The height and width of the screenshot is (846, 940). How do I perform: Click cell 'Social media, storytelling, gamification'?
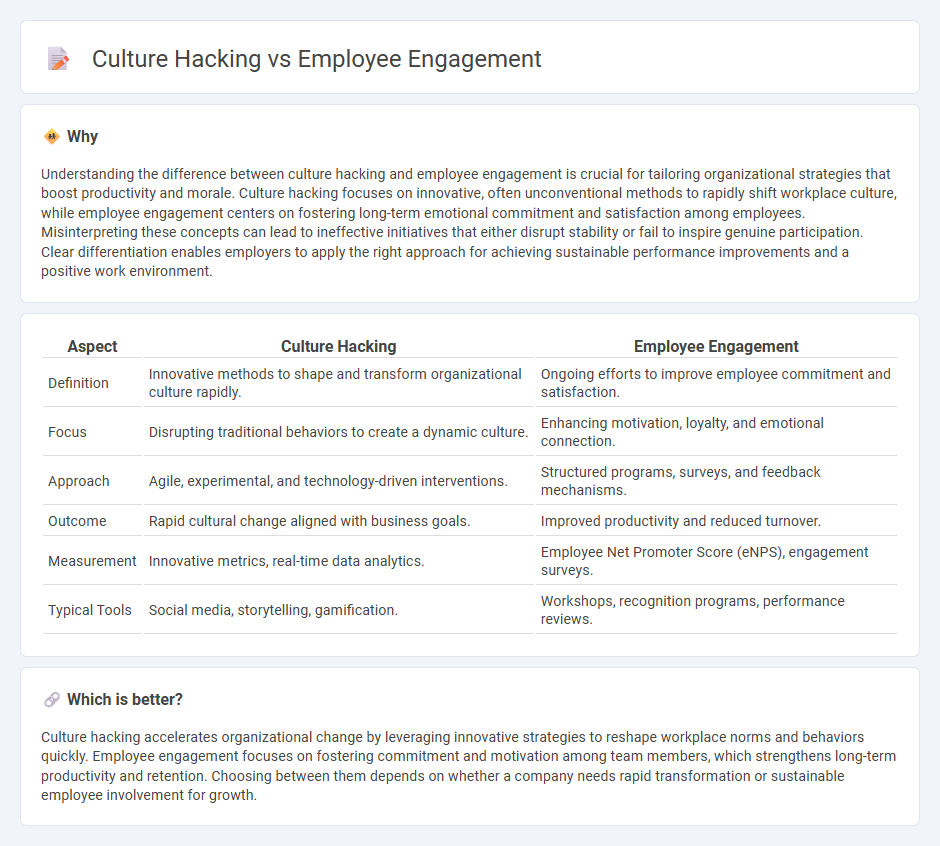click(x=339, y=610)
